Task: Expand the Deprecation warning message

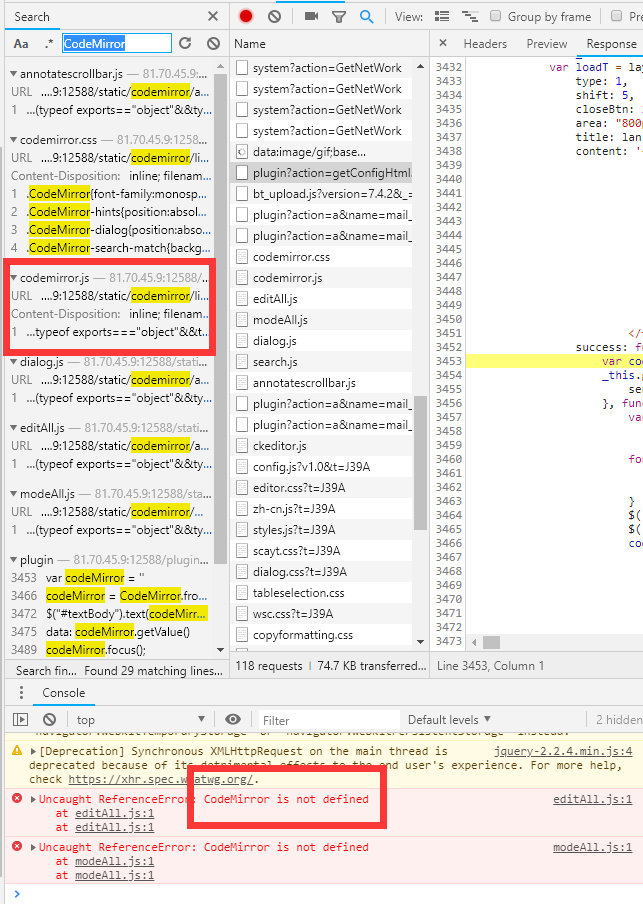Action: [x=33, y=751]
